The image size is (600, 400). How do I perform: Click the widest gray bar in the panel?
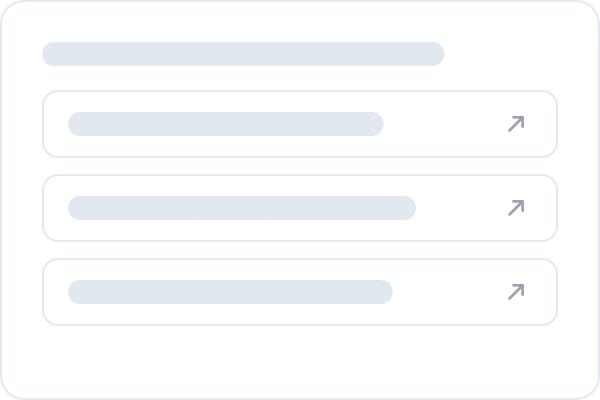click(243, 54)
